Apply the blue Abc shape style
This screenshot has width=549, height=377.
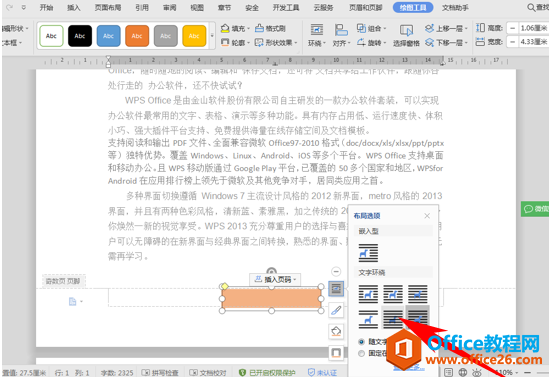[x=109, y=36]
